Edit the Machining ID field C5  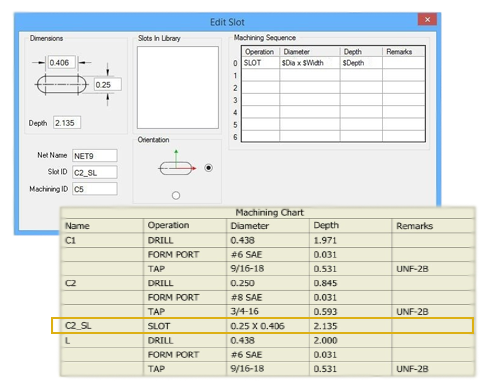(95, 189)
